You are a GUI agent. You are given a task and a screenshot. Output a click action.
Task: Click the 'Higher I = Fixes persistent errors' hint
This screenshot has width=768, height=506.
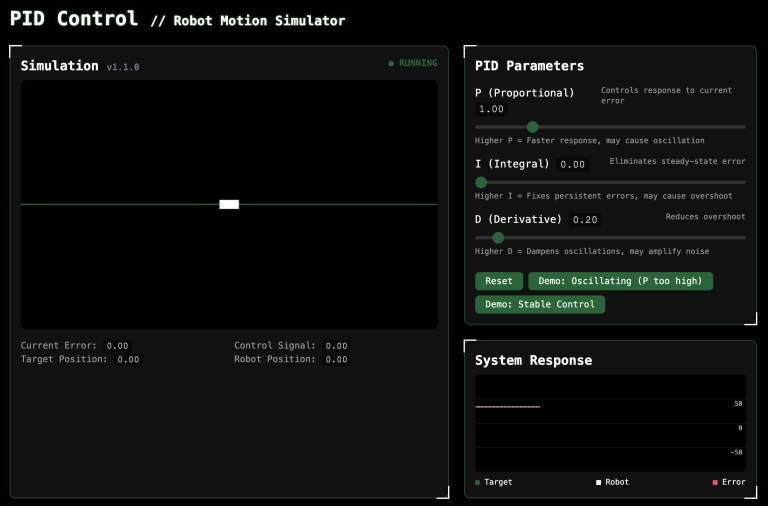pyautogui.click(x=603, y=196)
